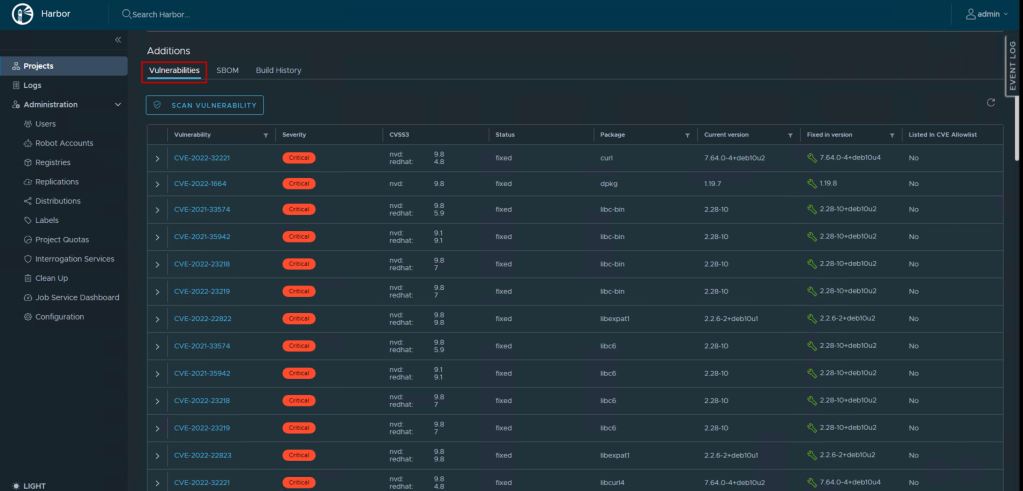Go to Interrogation Services
Image resolution: width=1023 pixels, height=491 pixels.
[x=74, y=259]
